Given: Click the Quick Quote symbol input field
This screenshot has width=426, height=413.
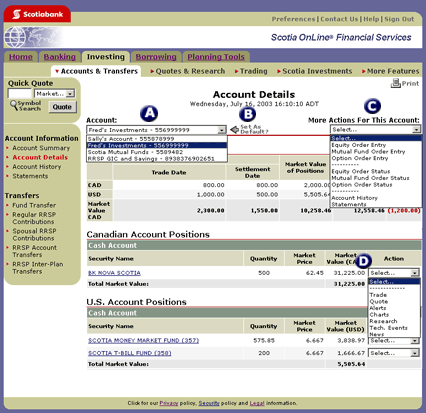Looking at the screenshot, I should click(x=20, y=94).
